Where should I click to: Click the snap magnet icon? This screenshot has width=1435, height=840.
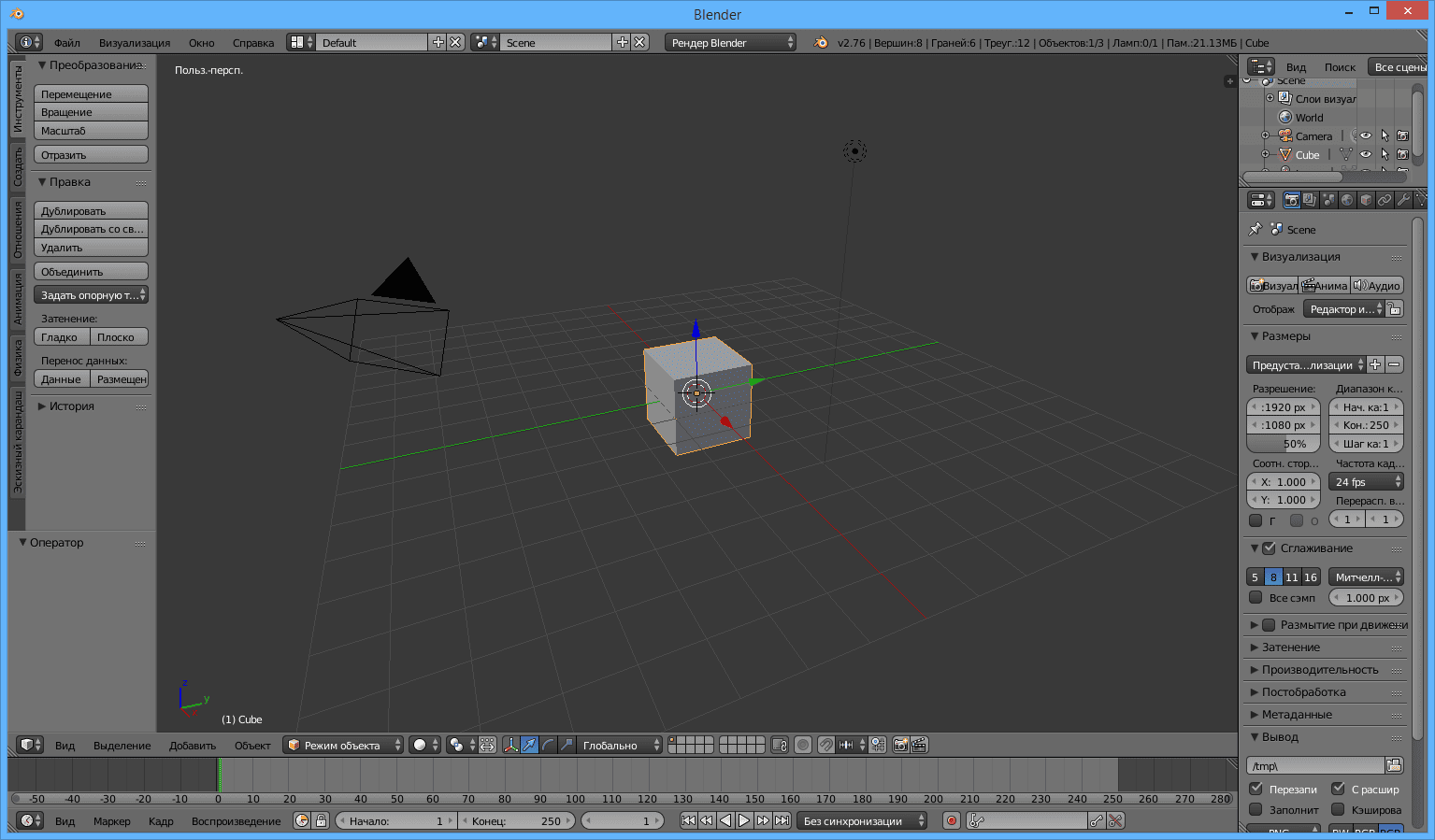coord(825,745)
